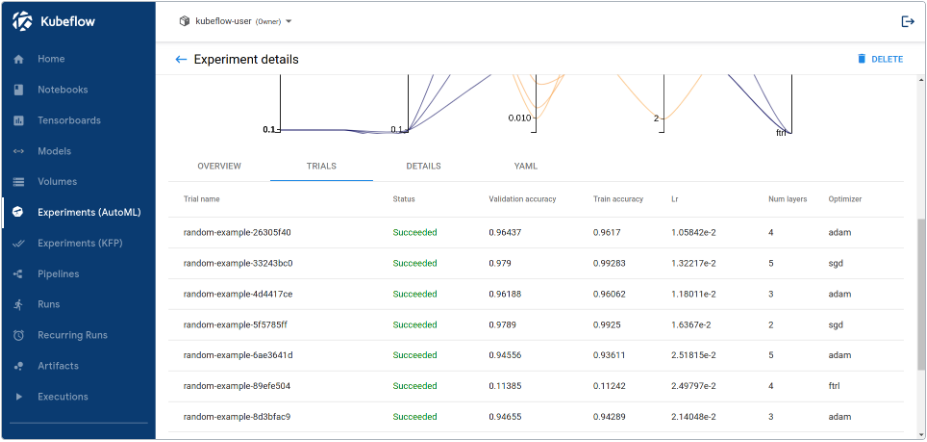Open Notebooks via its sidebar icon
The height and width of the screenshot is (442, 927).
coord(18,90)
